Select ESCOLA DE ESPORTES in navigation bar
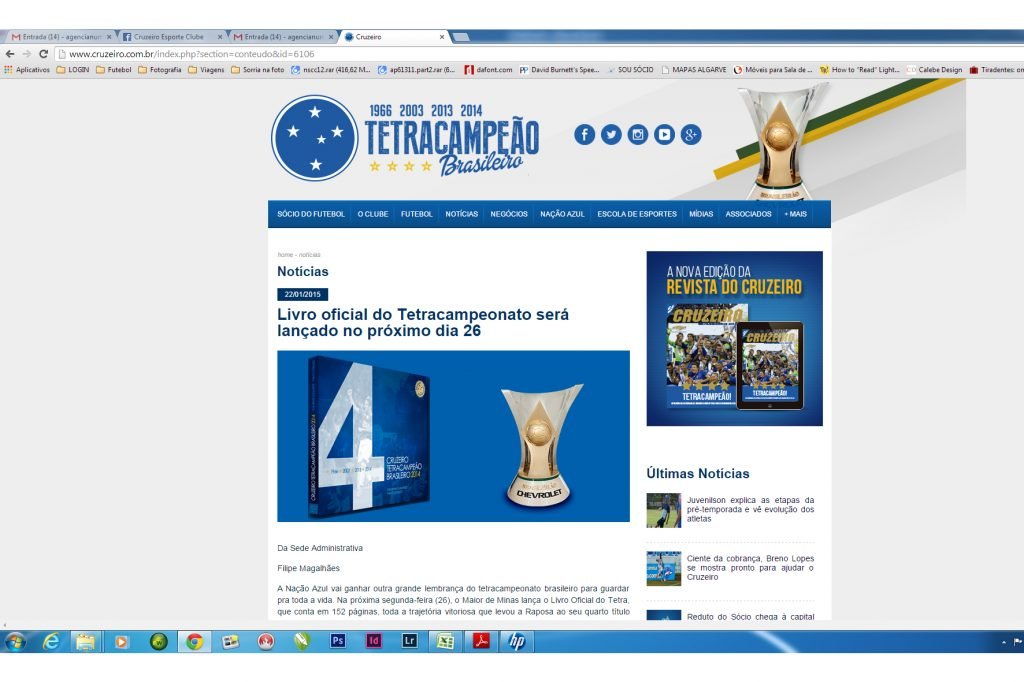The image size is (1024, 682). point(636,214)
